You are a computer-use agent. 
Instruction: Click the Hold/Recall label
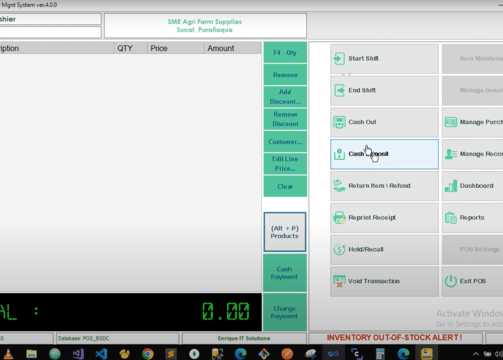pos(366,249)
